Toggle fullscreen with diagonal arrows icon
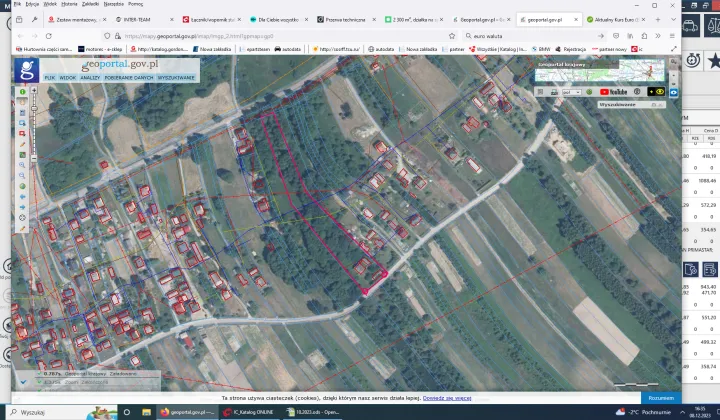Viewport: 720px width, 420px height. click(x=674, y=49)
